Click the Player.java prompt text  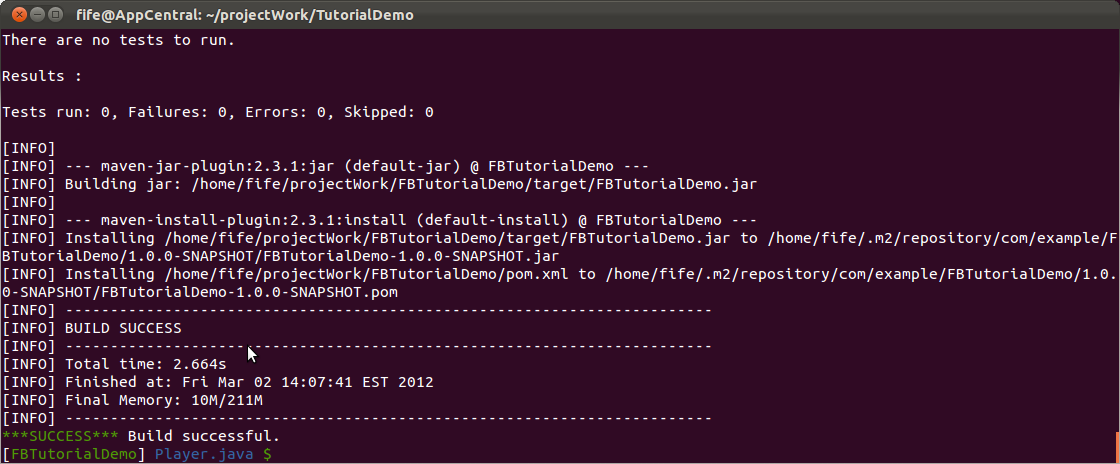[x=204, y=454]
